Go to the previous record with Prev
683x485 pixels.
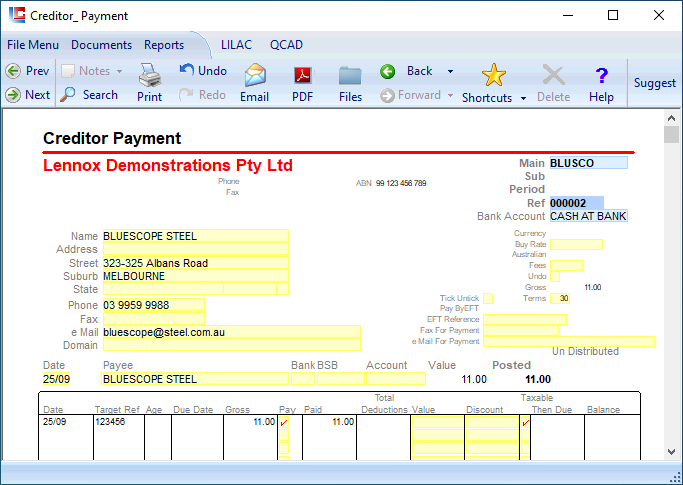pos(27,71)
